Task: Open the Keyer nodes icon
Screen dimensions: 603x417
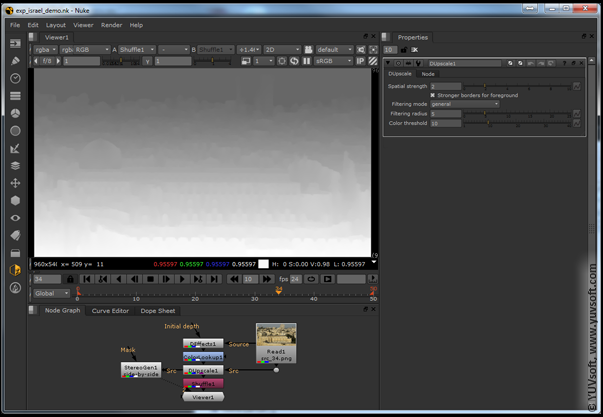Action: pos(15,148)
